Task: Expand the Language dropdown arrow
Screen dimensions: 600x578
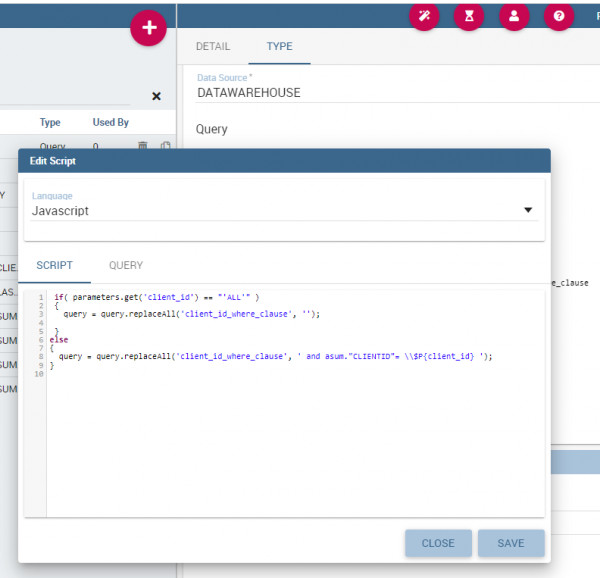Action: (528, 210)
